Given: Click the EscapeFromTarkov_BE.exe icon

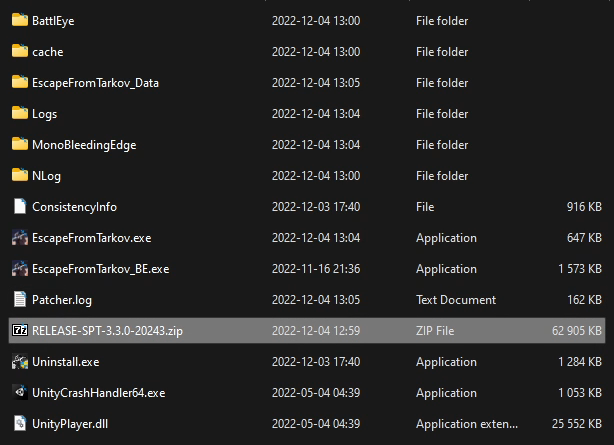Looking at the screenshot, I should click(x=20, y=269).
